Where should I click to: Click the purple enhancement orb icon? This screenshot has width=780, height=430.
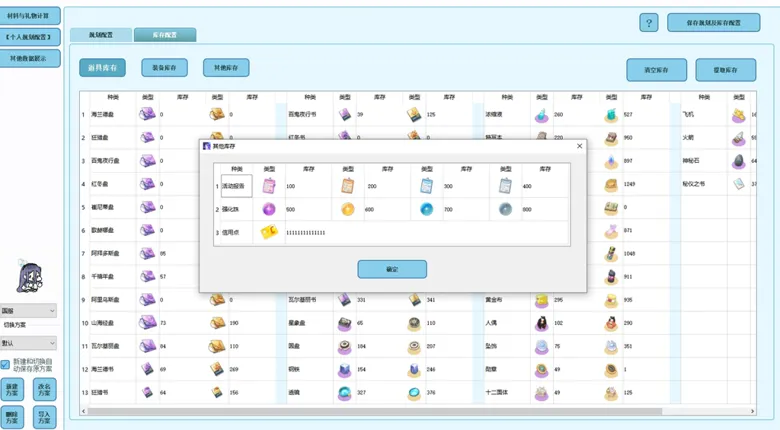269,209
